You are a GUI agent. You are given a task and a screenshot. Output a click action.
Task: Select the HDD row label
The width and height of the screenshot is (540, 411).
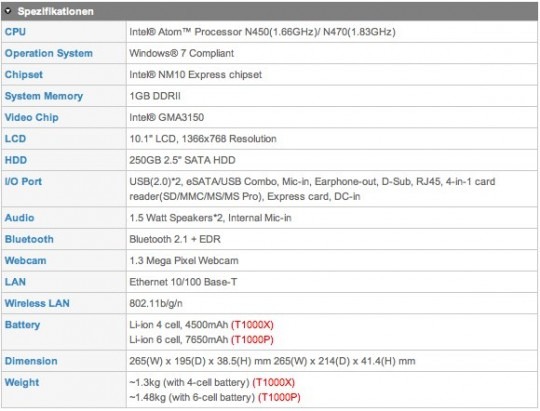pyautogui.click(x=15, y=160)
